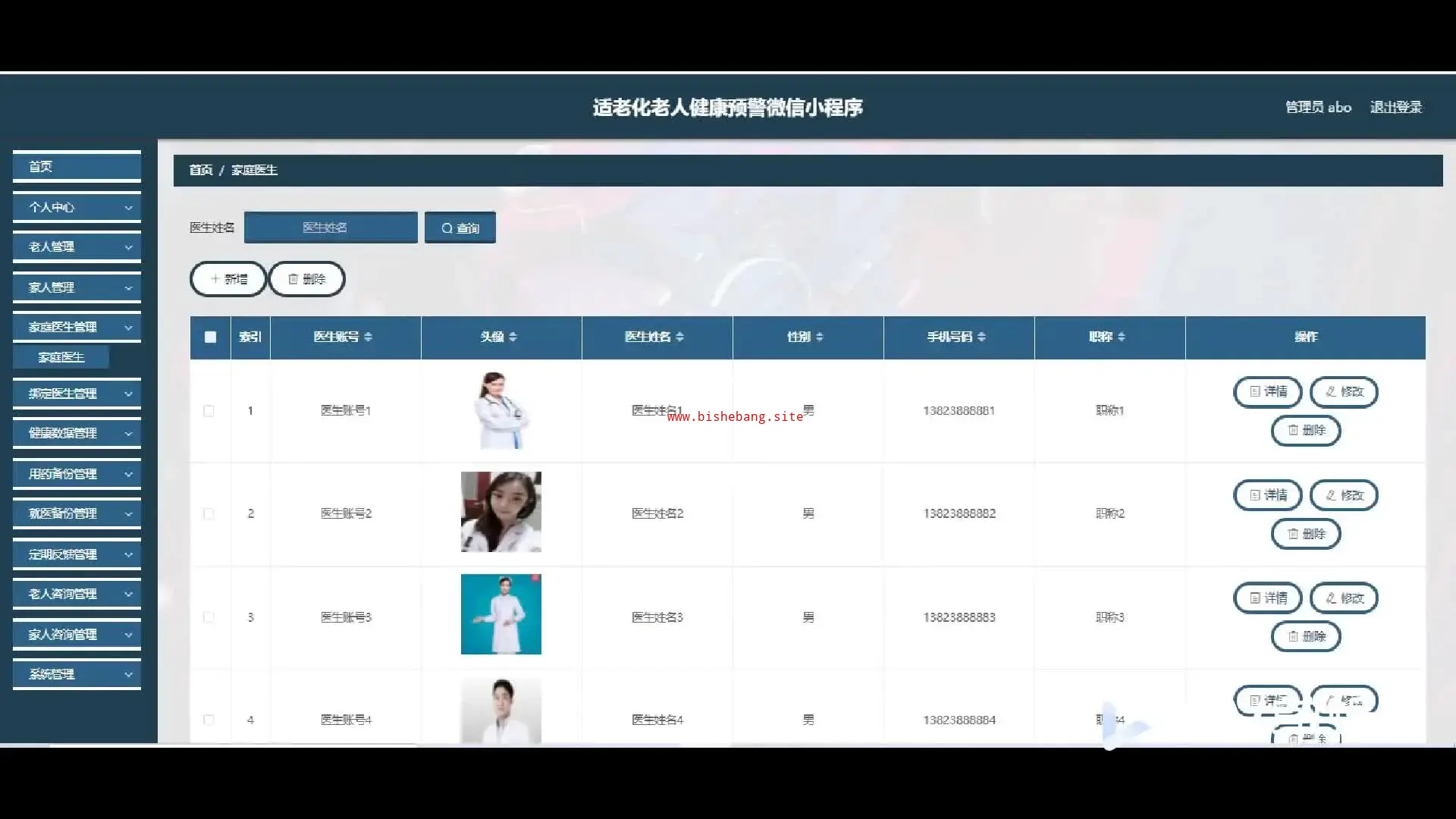Check the checkbox for row 1
Screen dimensions: 1456x819
(209, 411)
